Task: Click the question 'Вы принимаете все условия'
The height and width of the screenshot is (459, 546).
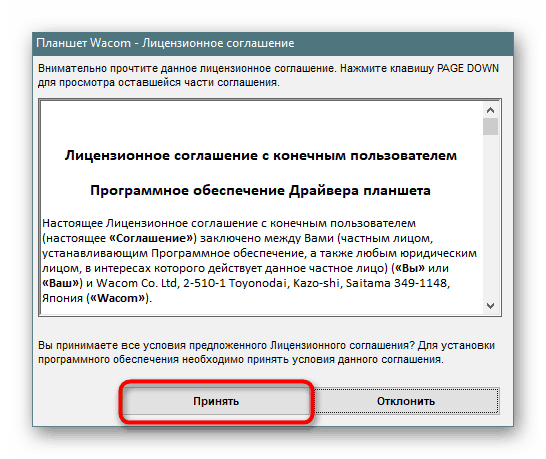Action: (x=266, y=352)
